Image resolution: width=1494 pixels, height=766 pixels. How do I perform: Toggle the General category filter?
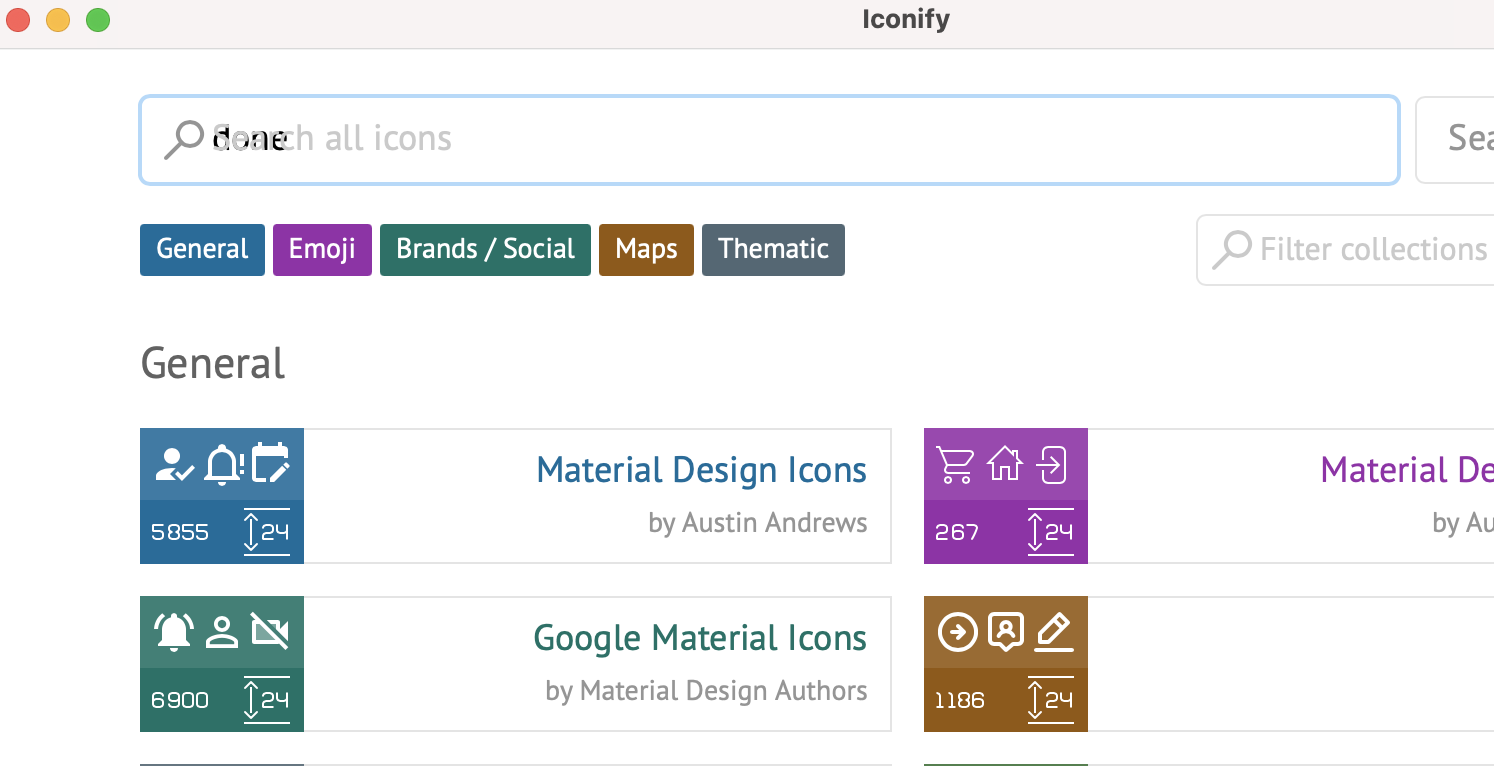(x=202, y=249)
